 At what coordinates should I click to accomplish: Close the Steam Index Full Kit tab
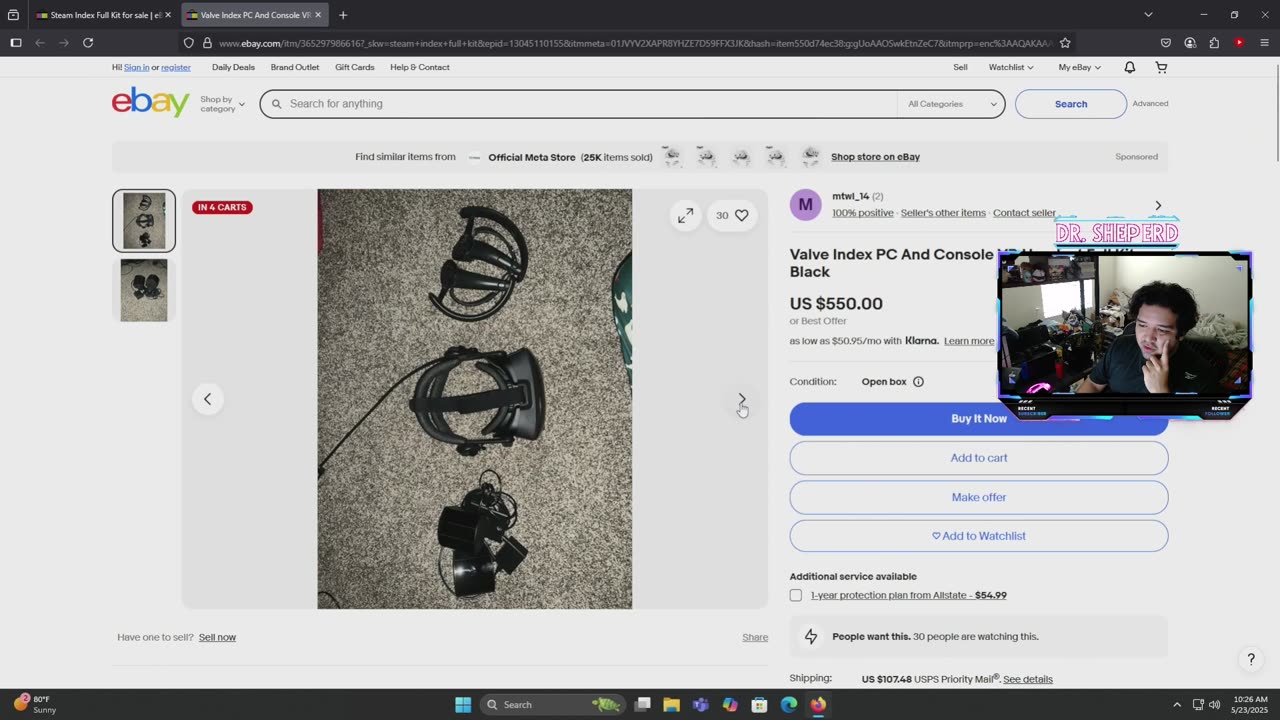(x=168, y=15)
